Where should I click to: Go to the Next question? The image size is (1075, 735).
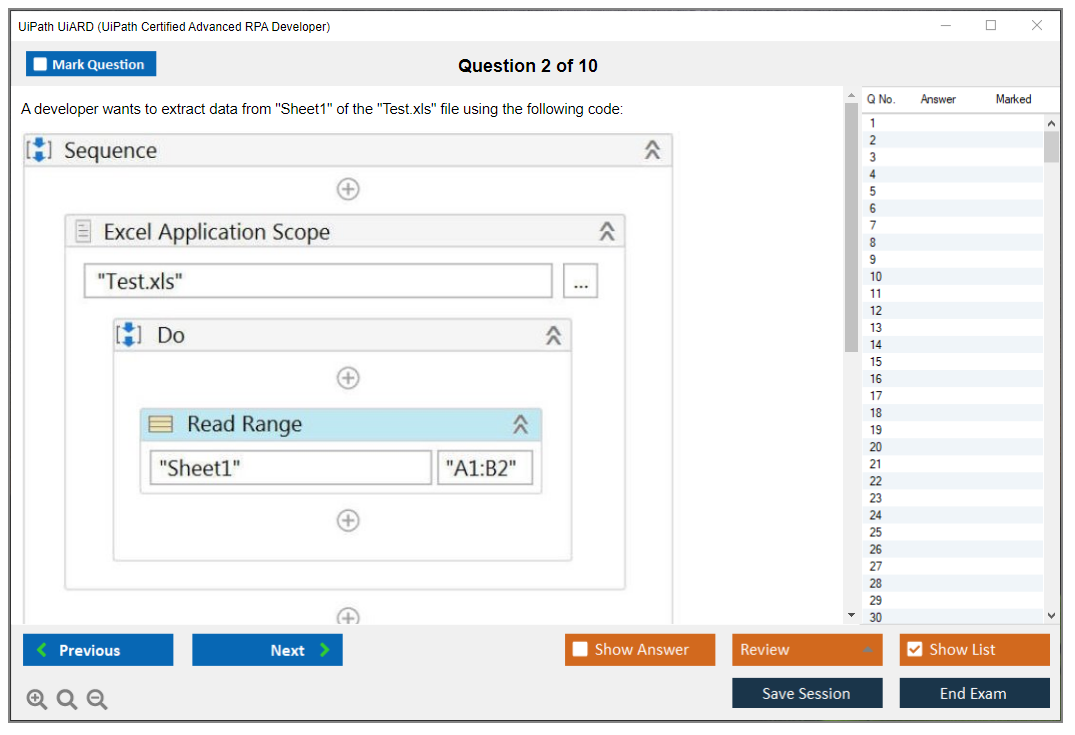click(x=267, y=650)
